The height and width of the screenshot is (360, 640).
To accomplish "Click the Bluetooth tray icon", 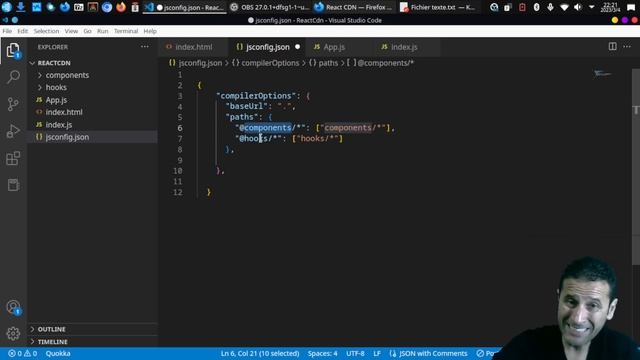I will click(x=536, y=7).
